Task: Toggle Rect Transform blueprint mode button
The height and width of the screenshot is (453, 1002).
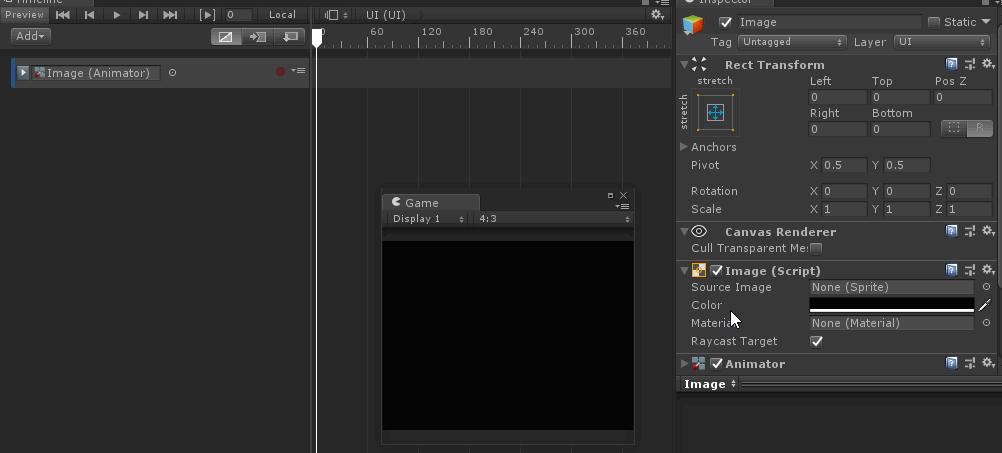Action: (953, 128)
